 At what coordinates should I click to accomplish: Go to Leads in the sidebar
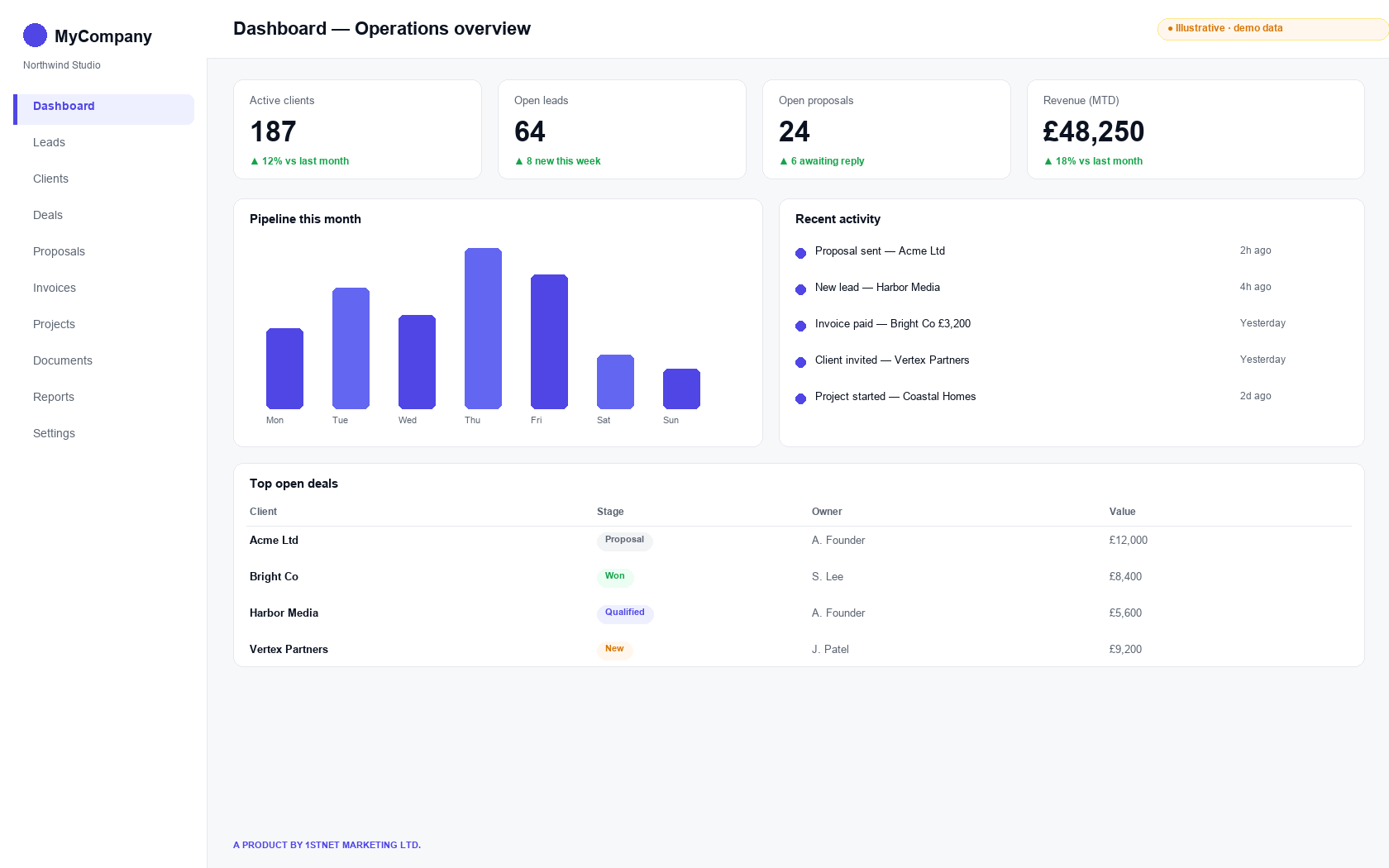104,142
